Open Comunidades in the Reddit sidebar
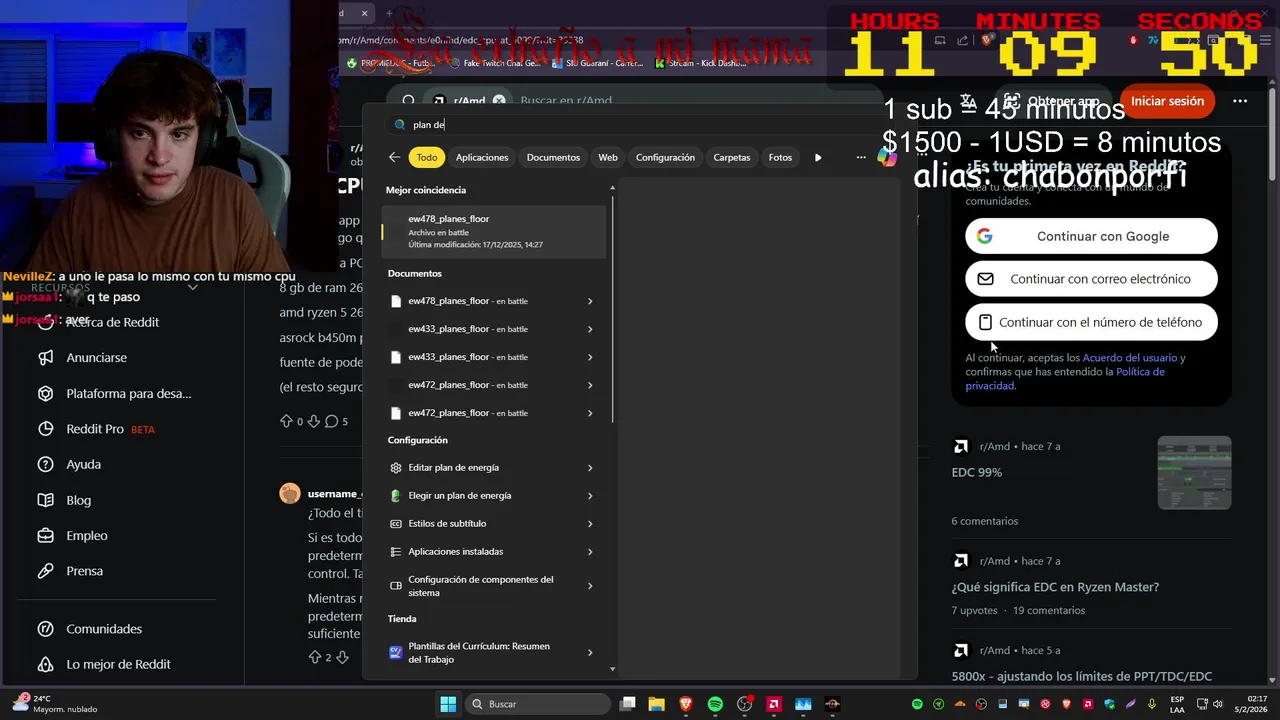The image size is (1280, 720). [x=104, y=629]
